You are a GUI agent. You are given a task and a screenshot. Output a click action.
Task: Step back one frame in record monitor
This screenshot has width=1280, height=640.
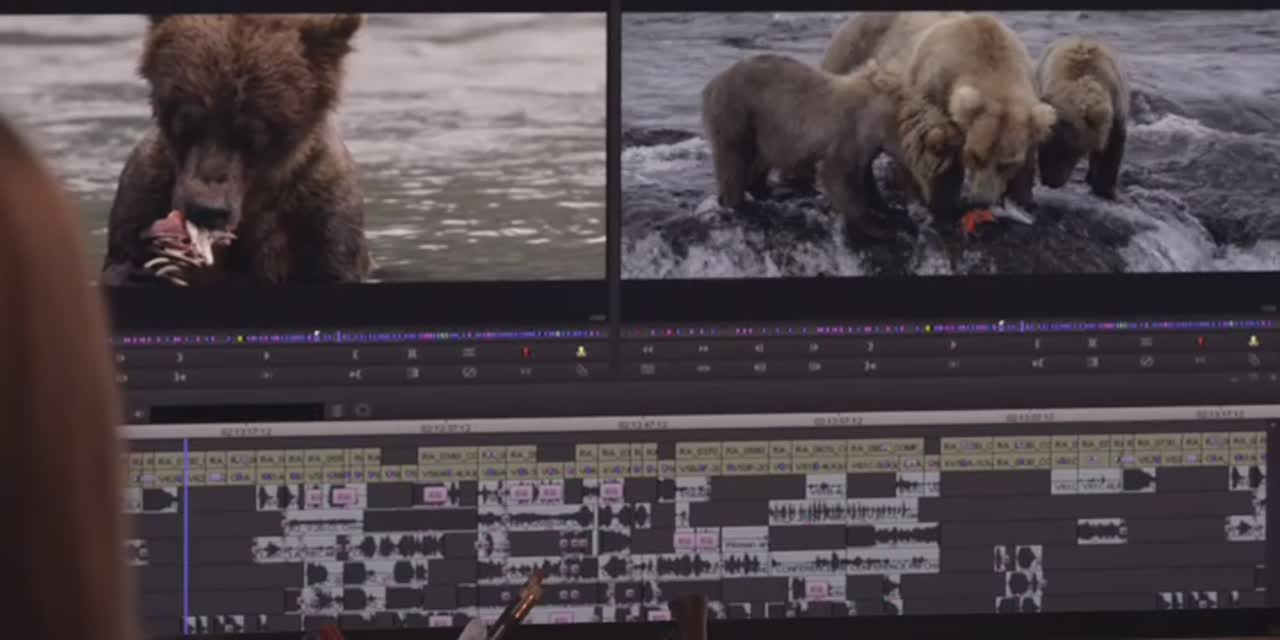pos(758,348)
